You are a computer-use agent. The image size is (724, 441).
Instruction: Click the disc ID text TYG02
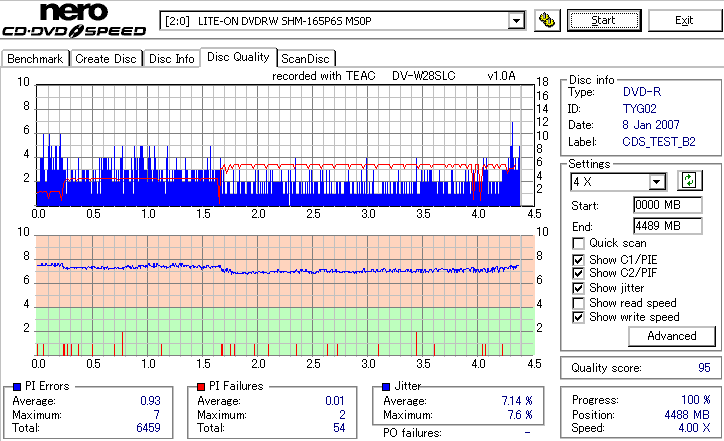(640, 109)
